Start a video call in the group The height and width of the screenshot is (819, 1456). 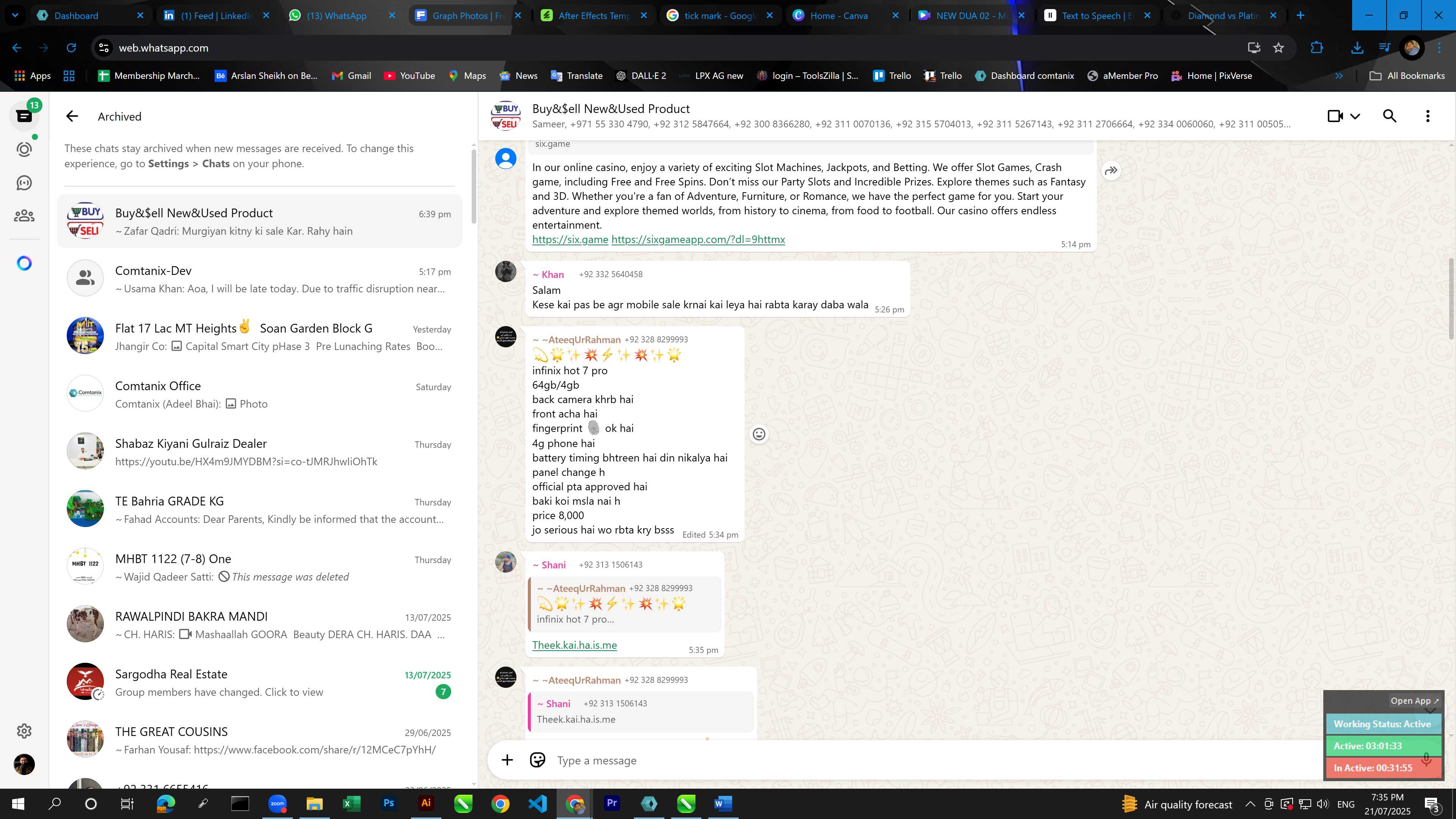pyautogui.click(x=1335, y=116)
